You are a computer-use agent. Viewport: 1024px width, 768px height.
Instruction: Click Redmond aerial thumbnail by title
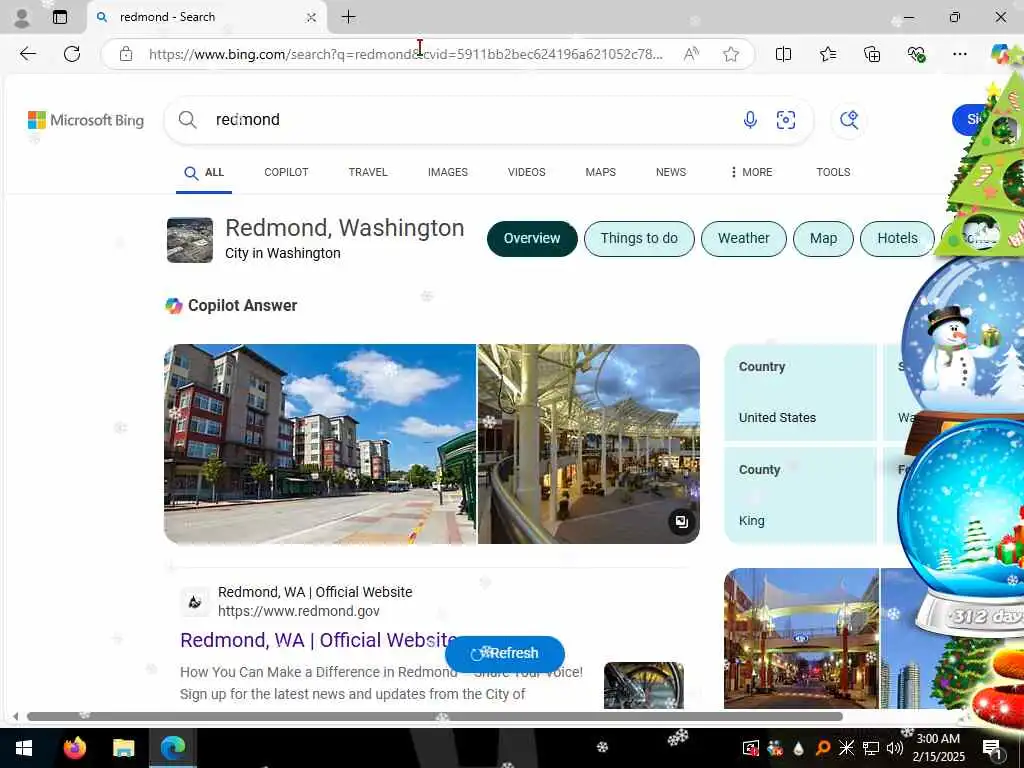(190, 240)
